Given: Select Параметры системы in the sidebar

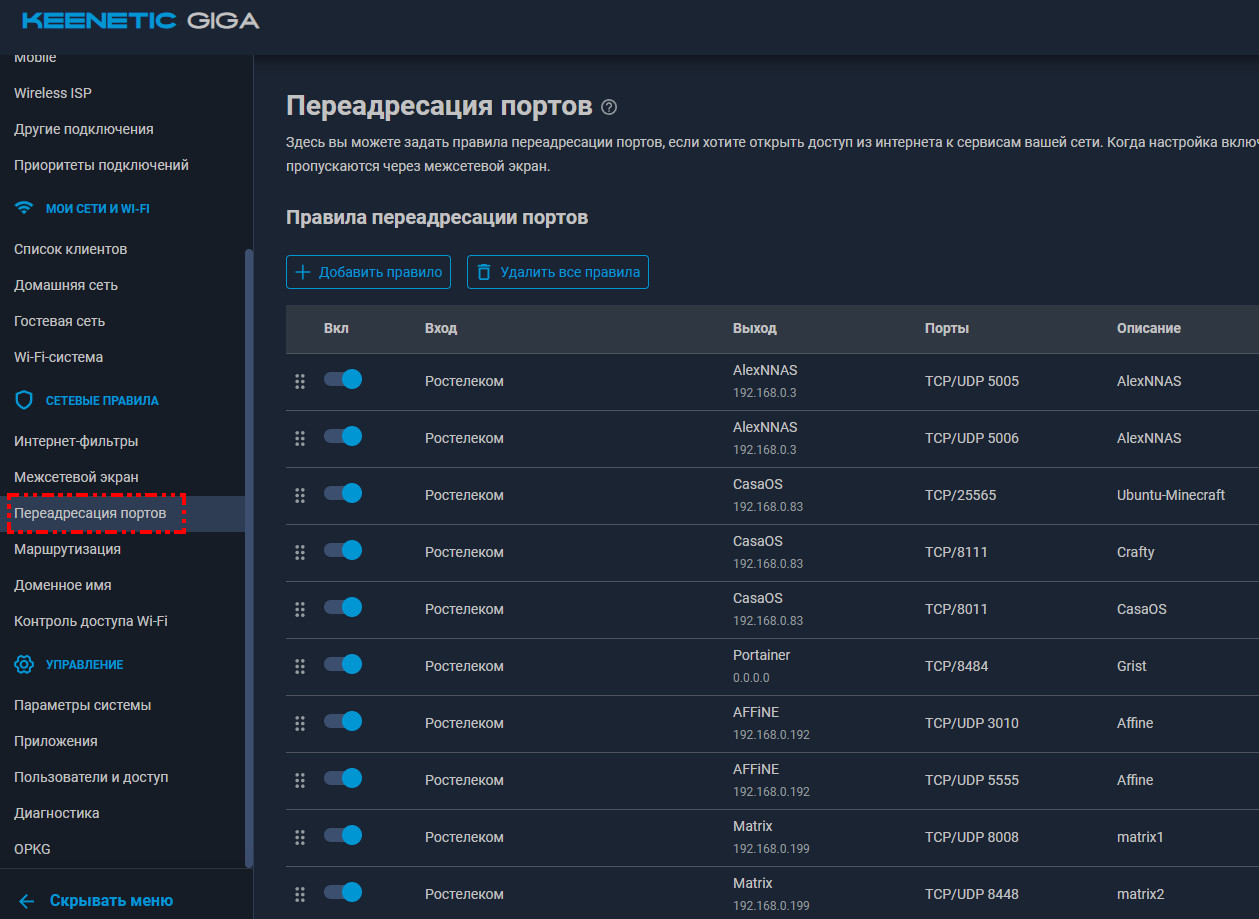Looking at the screenshot, I should [x=82, y=705].
